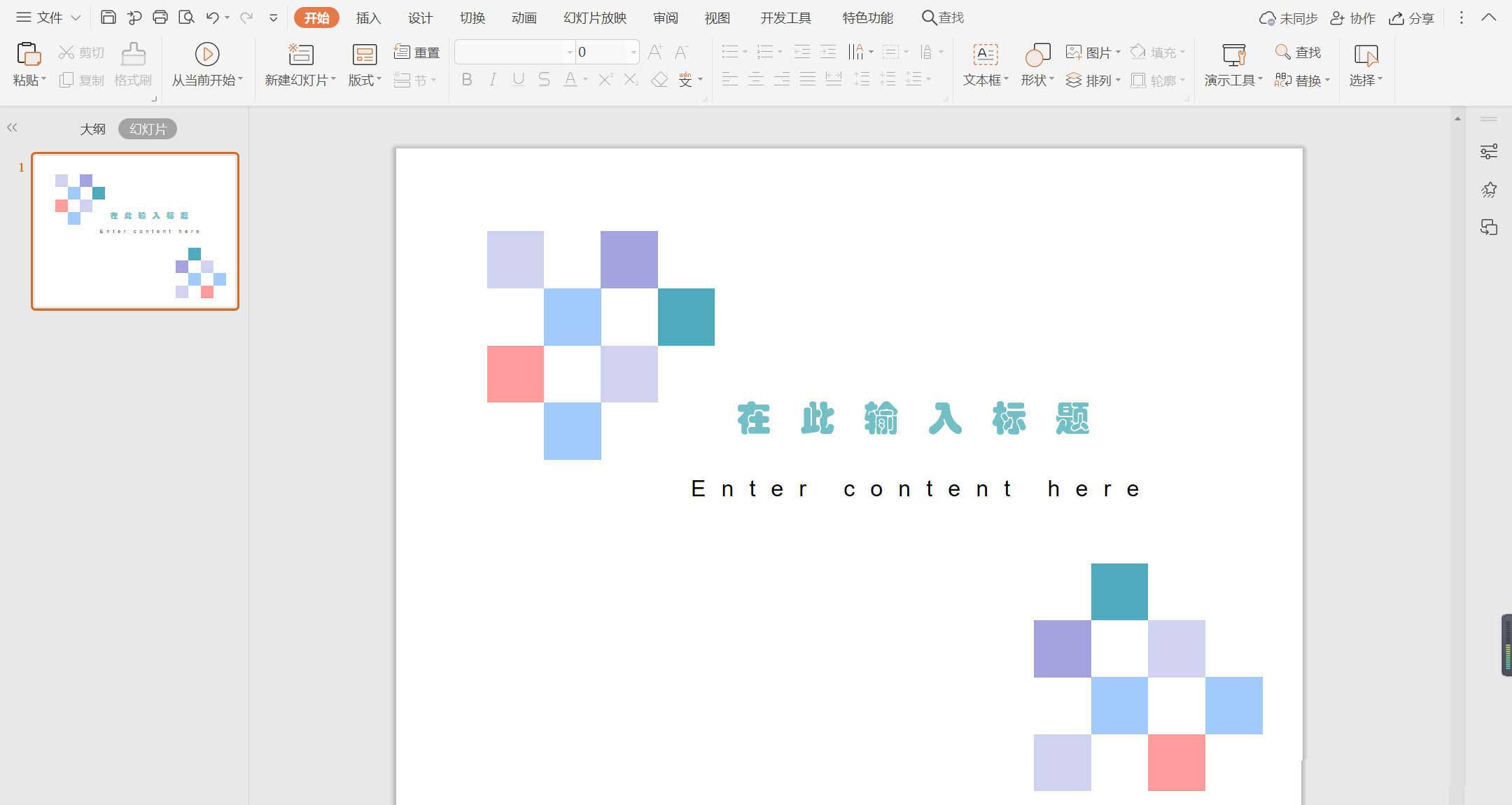Toggle Bold formatting button
This screenshot has height=805, width=1512.
pyautogui.click(x=467, y=80)
